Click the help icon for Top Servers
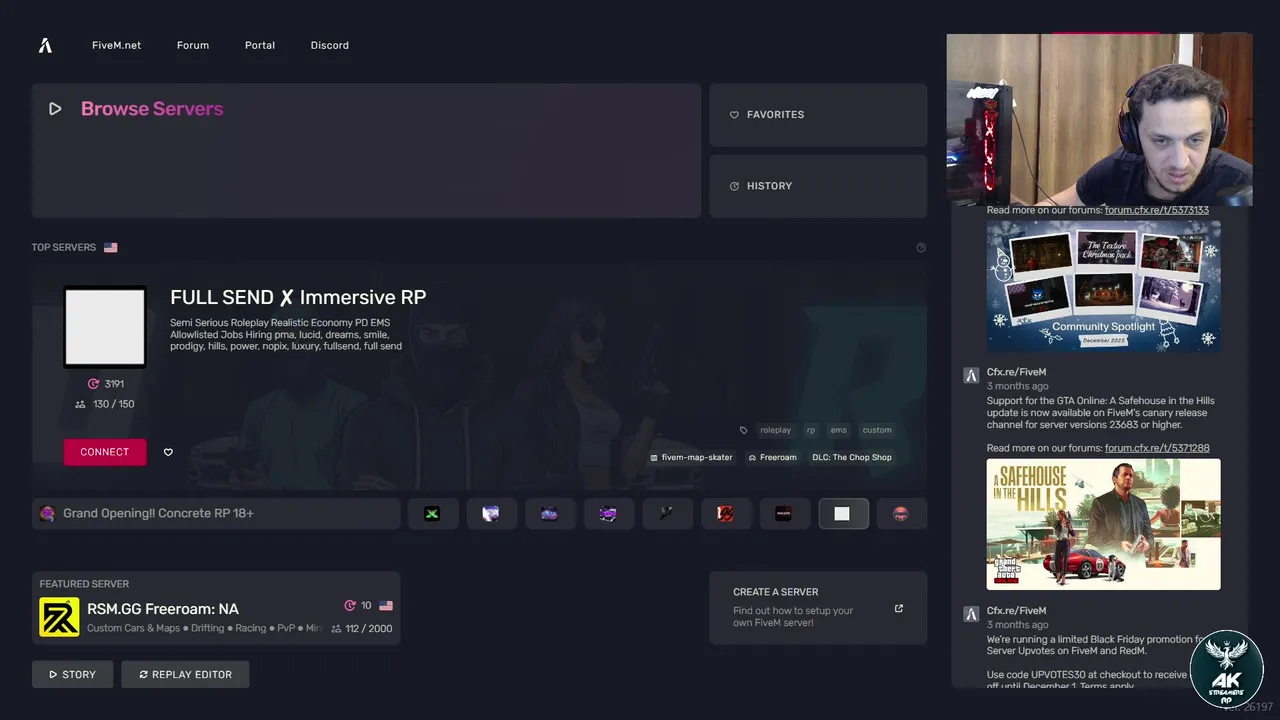The width and height of the screenshot is (1280, 720). (921, 247)
